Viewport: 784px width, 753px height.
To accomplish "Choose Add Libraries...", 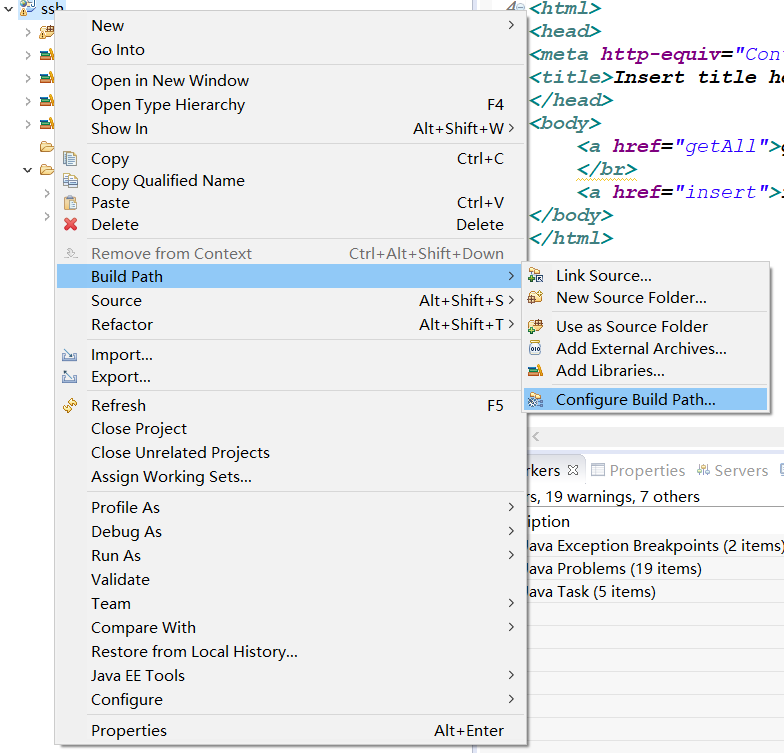I will click(x=646, y=370).
